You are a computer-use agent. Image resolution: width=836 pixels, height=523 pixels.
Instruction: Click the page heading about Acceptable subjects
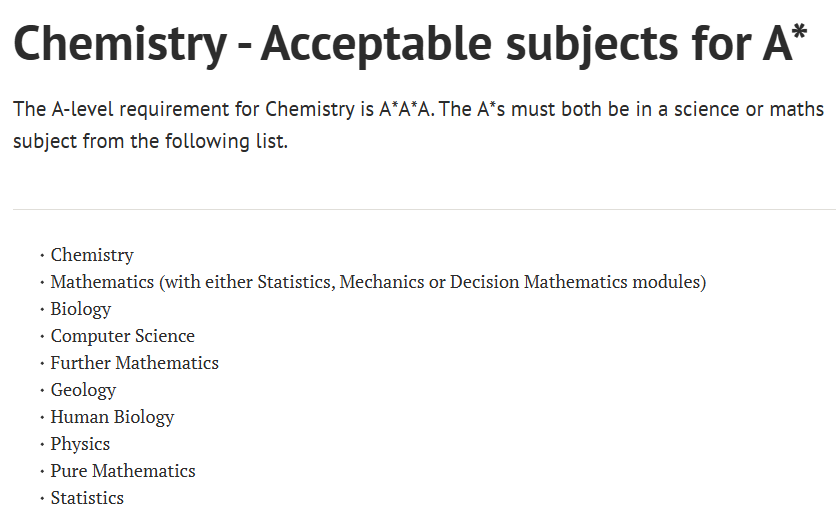point(410,45)
